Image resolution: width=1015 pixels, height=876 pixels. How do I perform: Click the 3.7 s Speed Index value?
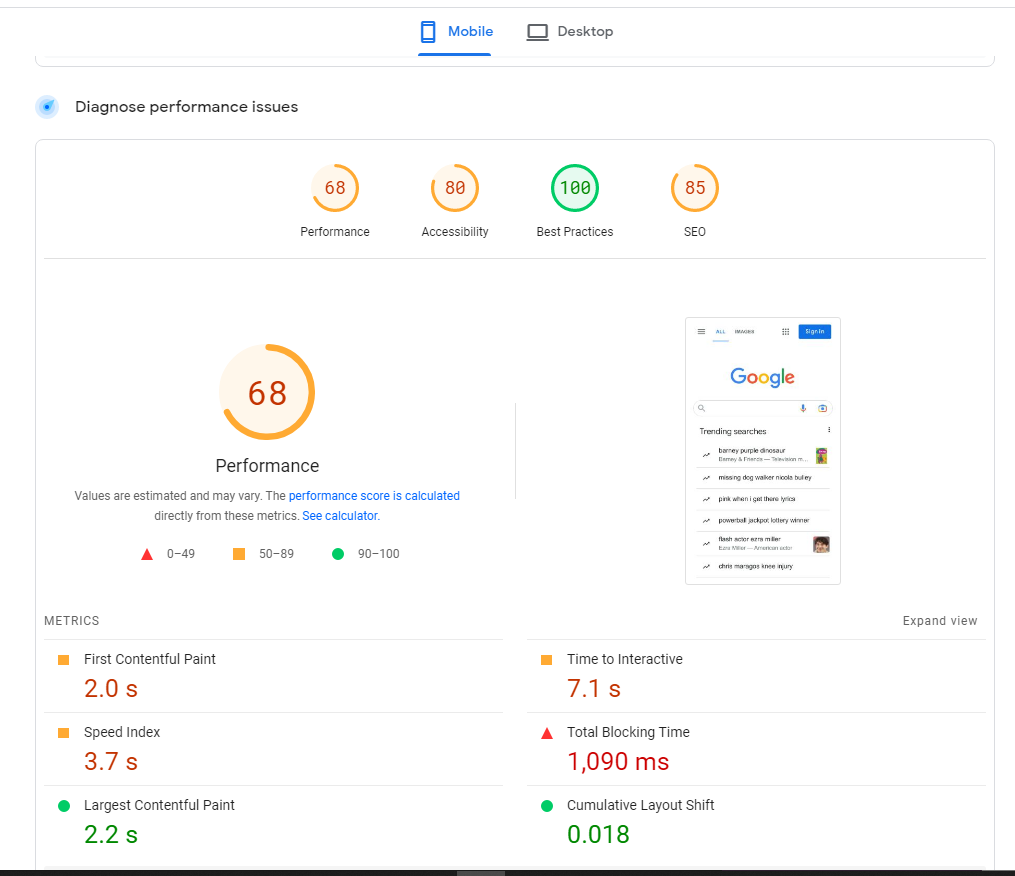[x=111, y=762]
